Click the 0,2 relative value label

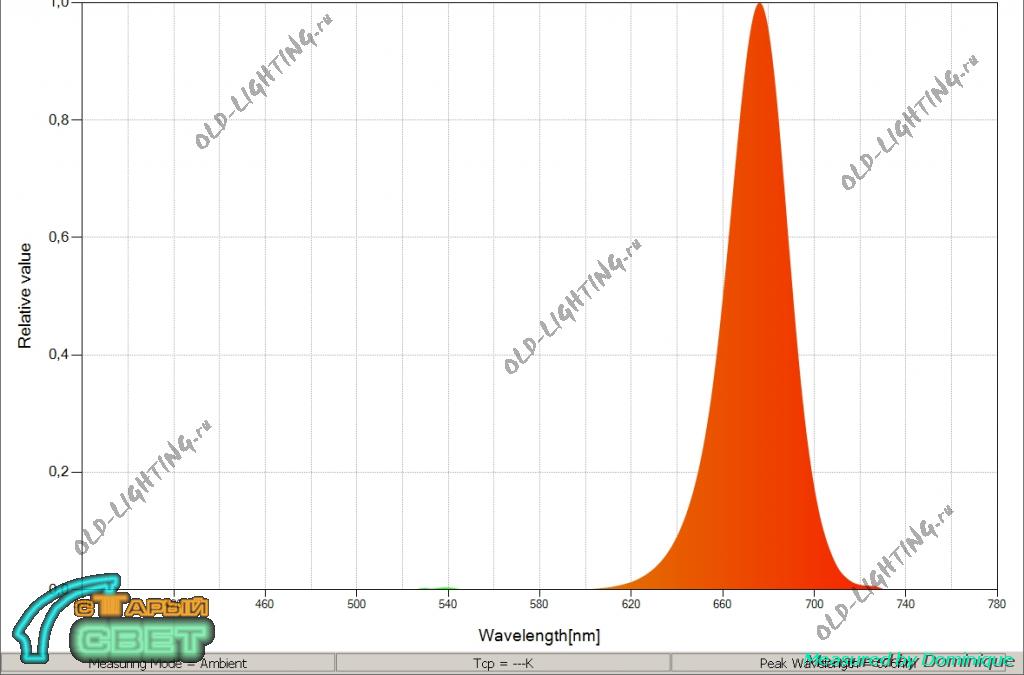point(57,472)
